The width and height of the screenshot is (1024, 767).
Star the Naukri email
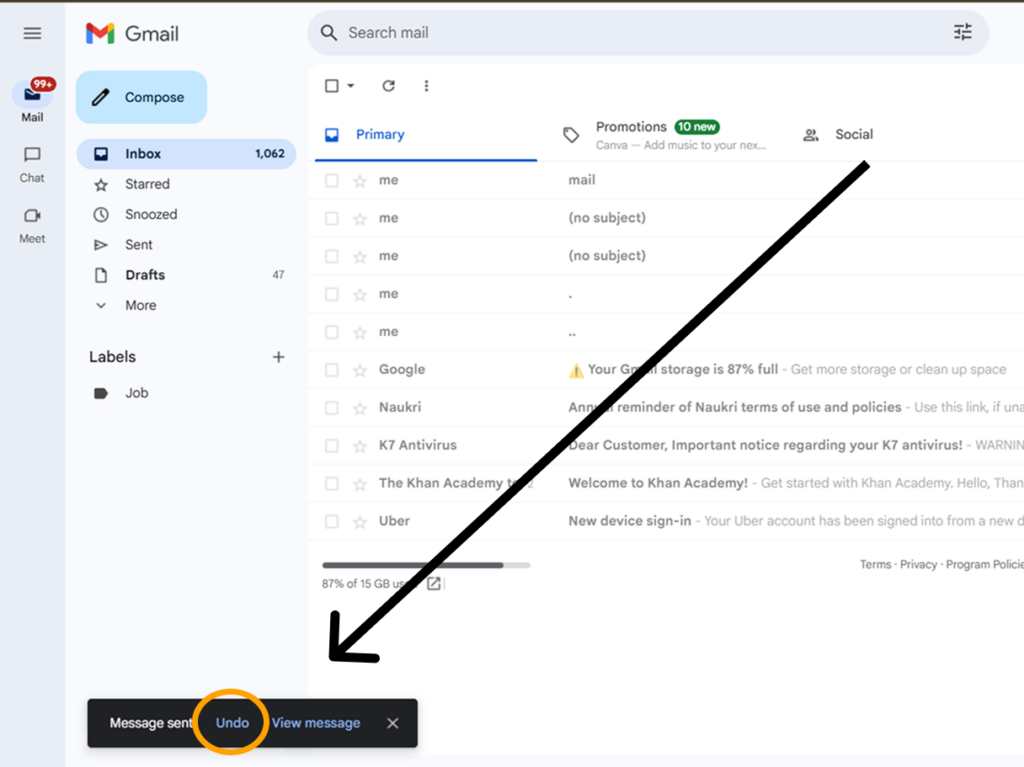tap(360, 408)
